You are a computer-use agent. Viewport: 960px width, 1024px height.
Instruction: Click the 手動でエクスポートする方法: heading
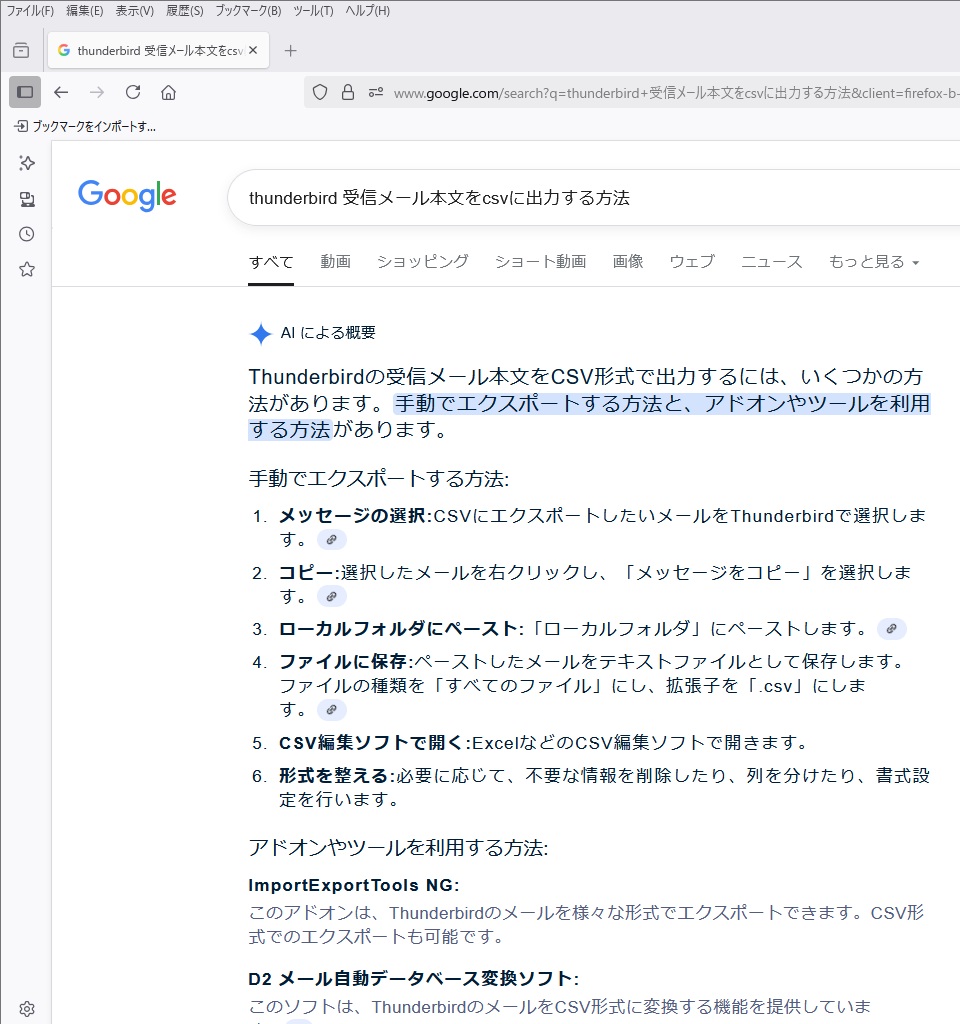coord(379,479)
